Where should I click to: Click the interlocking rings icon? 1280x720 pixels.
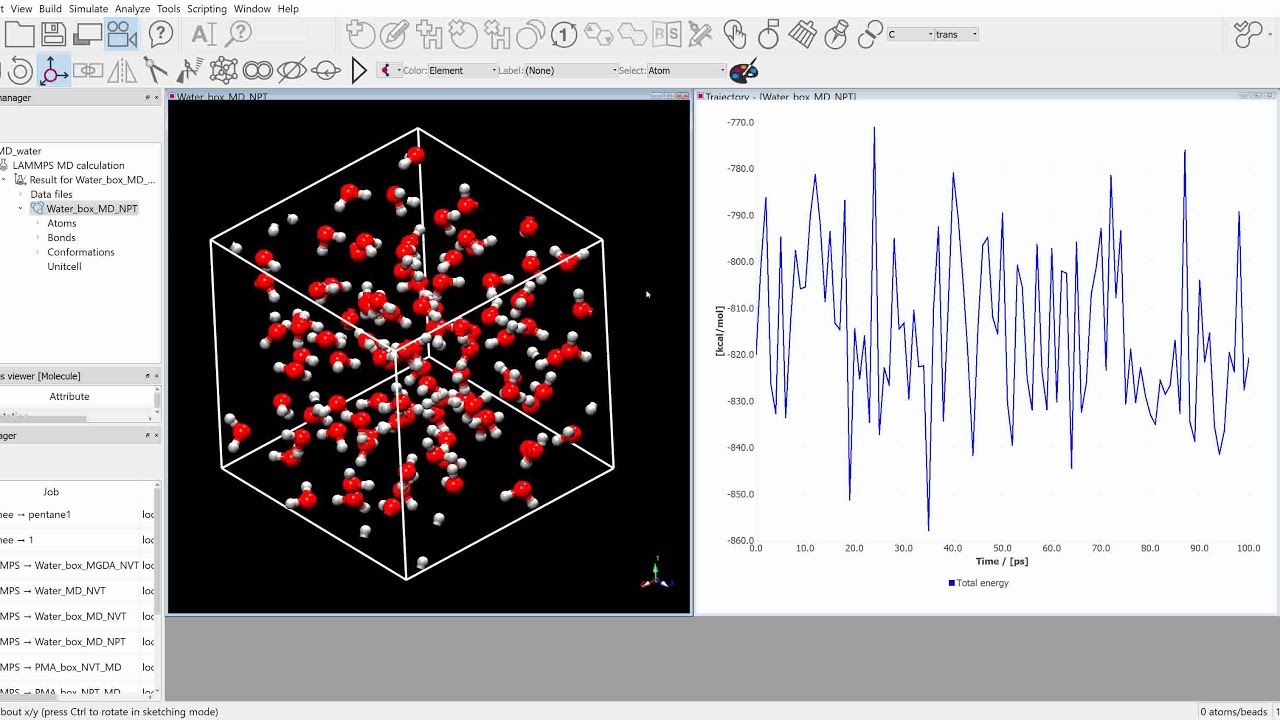coord(257,70)
